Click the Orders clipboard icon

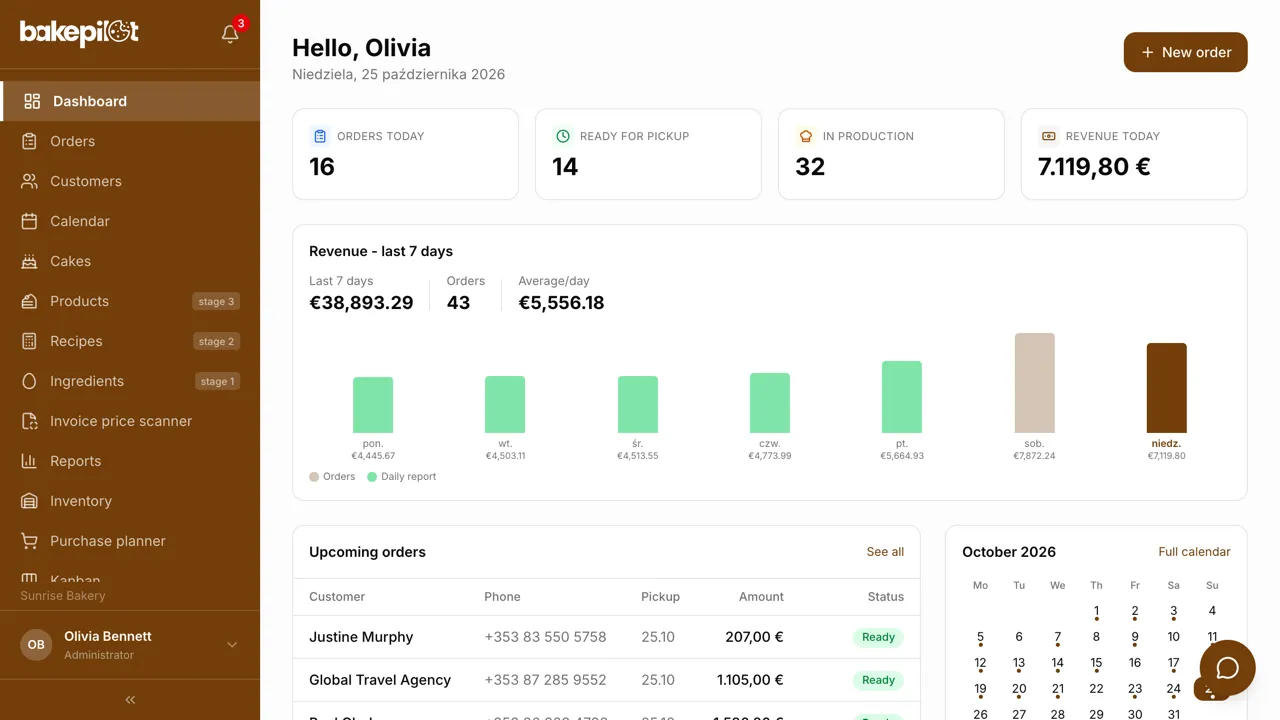[x=30, y=141]
